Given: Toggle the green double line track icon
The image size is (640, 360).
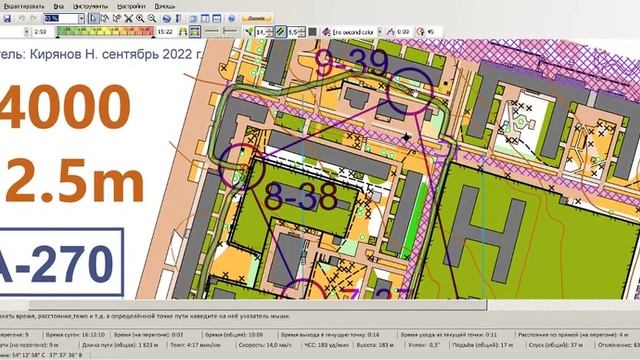Looking at the screenshot, I should pos(280,31).
